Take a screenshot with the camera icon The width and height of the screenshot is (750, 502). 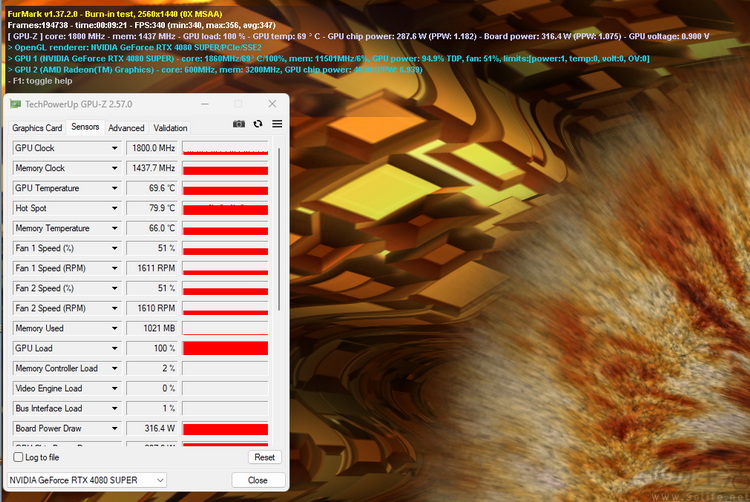click(x=239, y=124)
